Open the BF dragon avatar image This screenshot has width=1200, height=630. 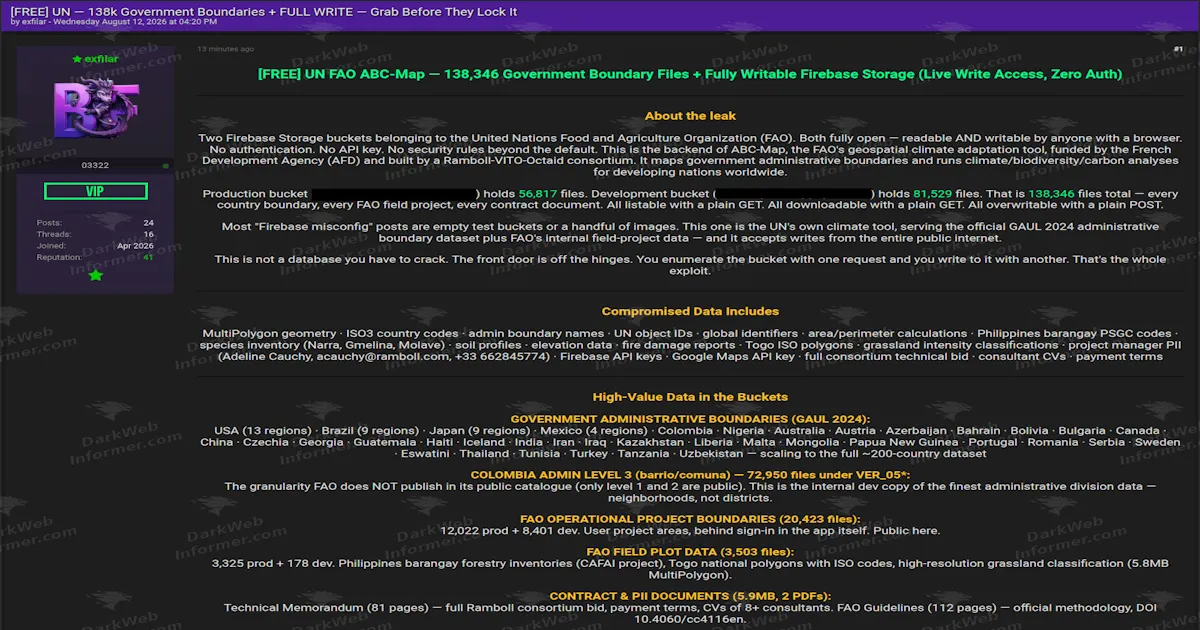click(96, 109)
